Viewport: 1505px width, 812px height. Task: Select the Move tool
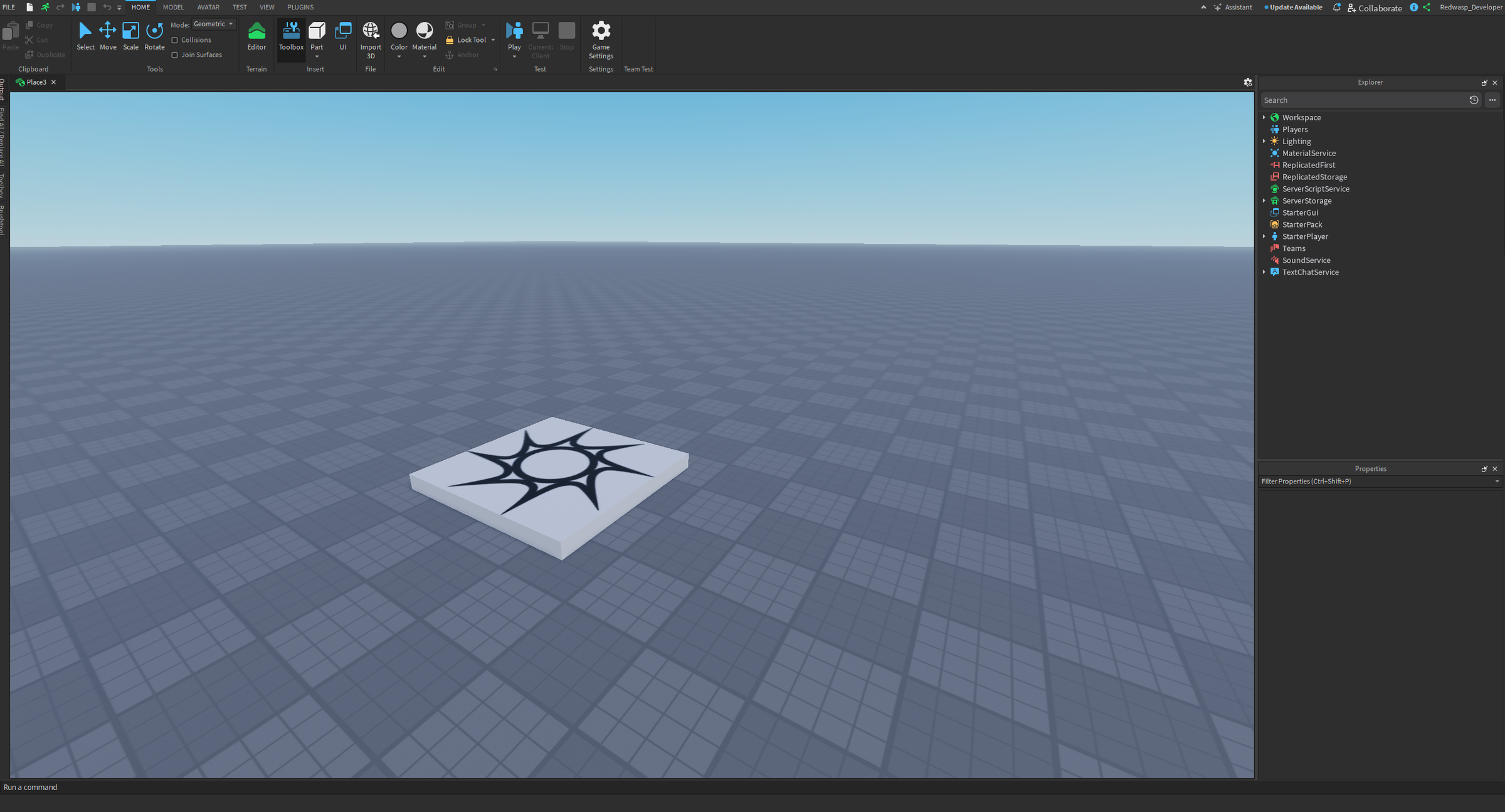tap(108, 36)
